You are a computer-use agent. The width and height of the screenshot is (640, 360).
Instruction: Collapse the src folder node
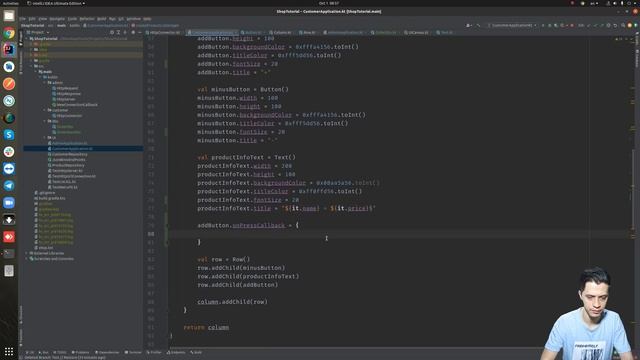click(31, 66)
